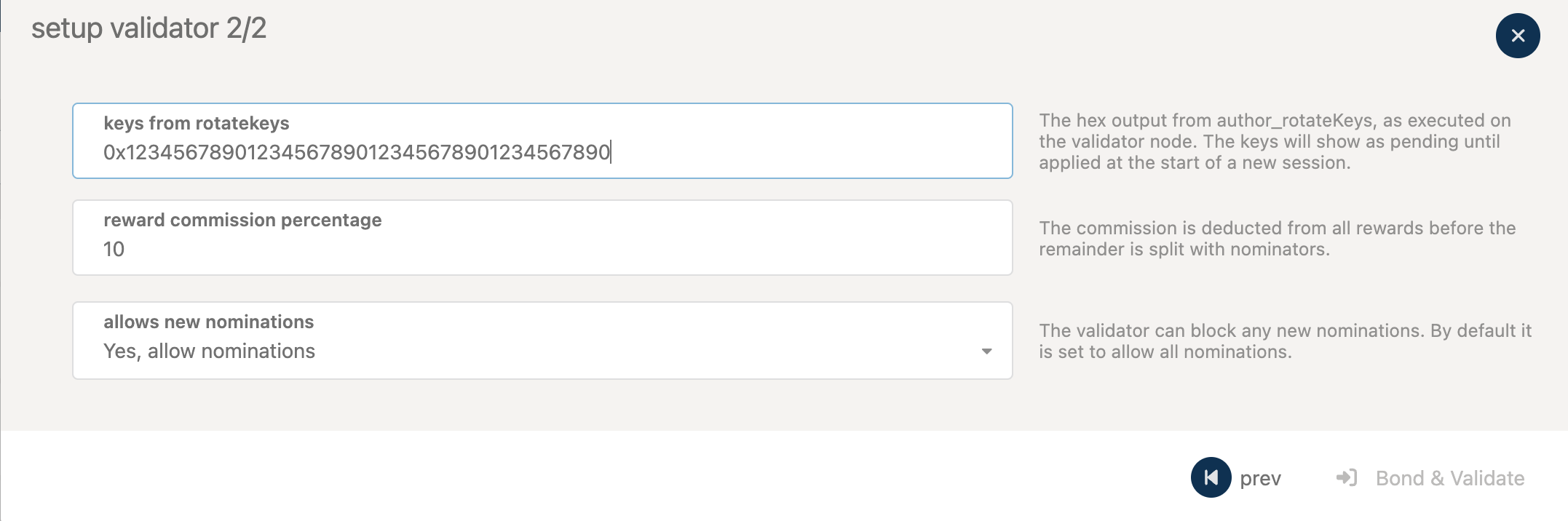Go back using the prev label

click(1260, 479)
